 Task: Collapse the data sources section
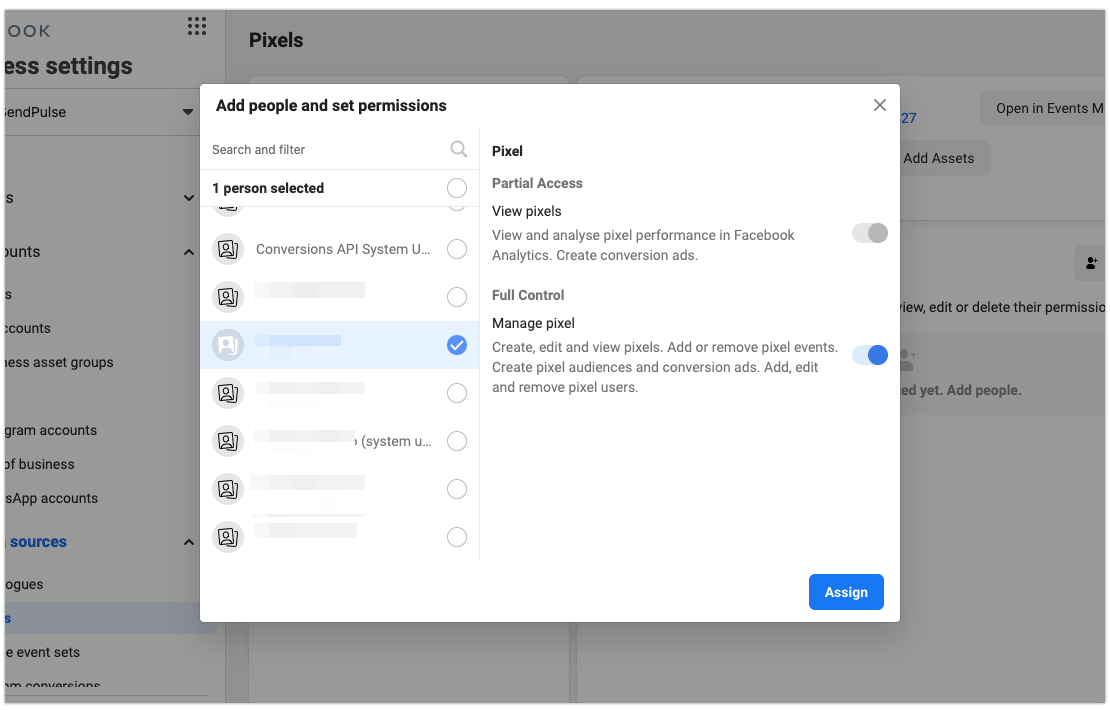(x=188, y=542)
